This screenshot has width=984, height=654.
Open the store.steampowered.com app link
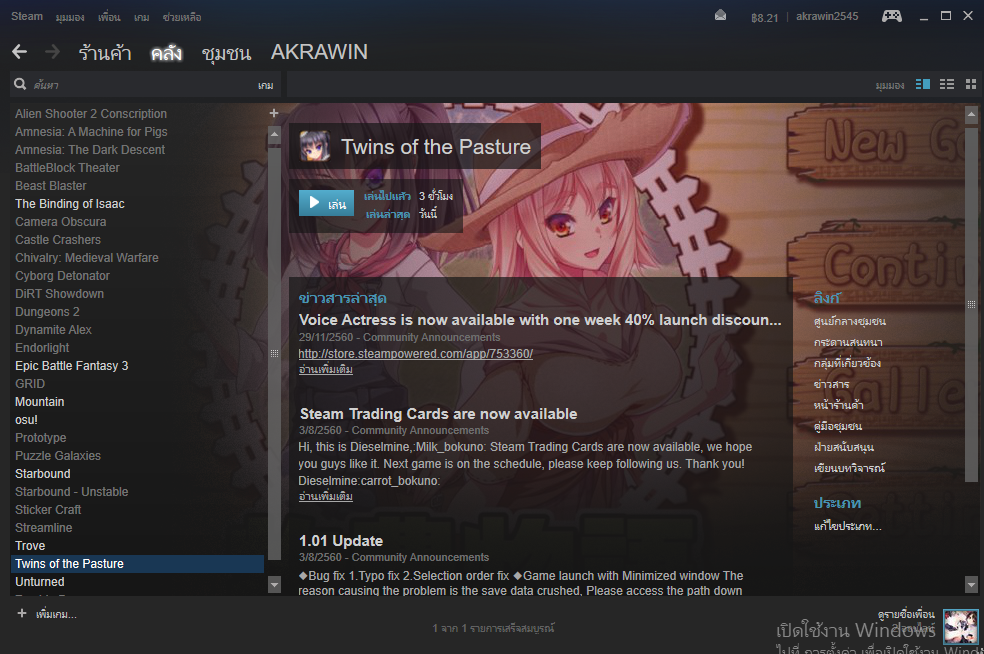(x=415, y=353)
